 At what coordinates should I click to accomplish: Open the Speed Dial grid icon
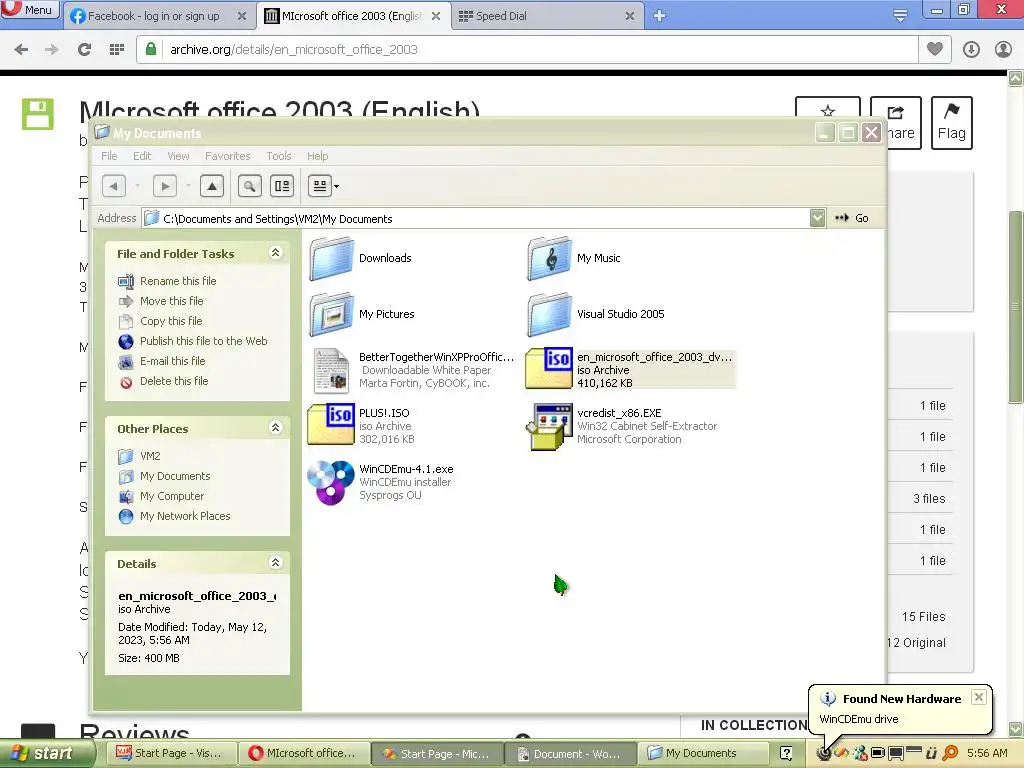(117, 49)
